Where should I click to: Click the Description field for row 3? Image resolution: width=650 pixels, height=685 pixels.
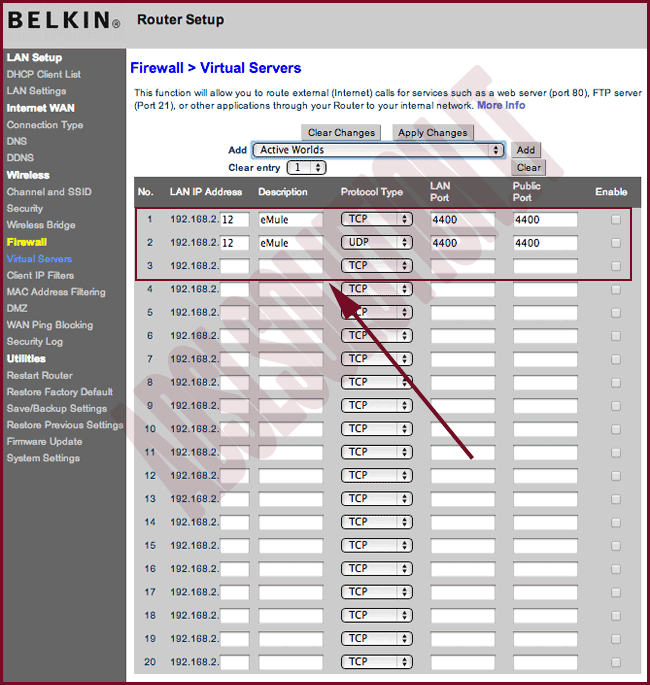coord(290,266)
